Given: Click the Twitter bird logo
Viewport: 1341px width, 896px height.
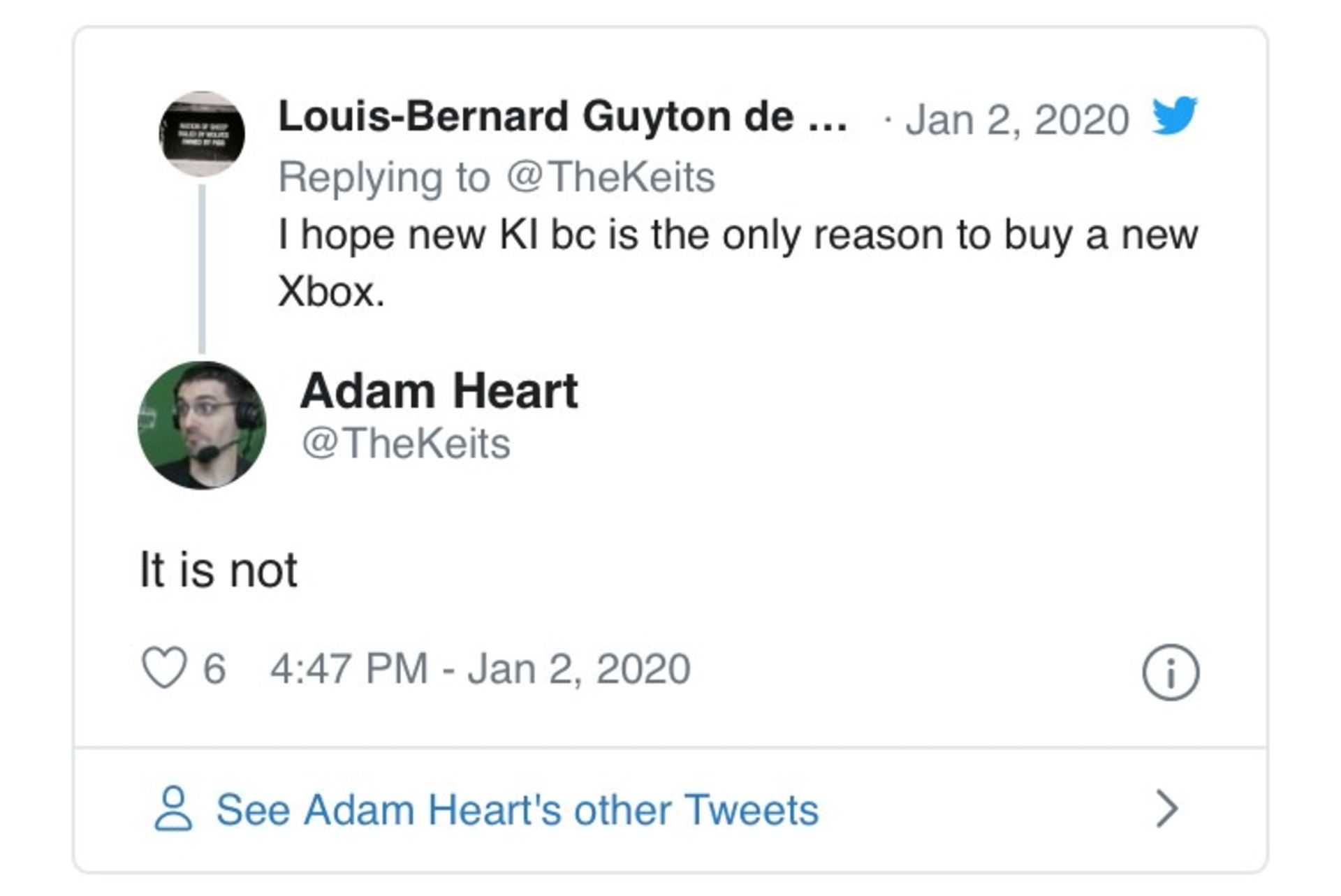Looking at the screenshot, I should [x=1175, y=115].
